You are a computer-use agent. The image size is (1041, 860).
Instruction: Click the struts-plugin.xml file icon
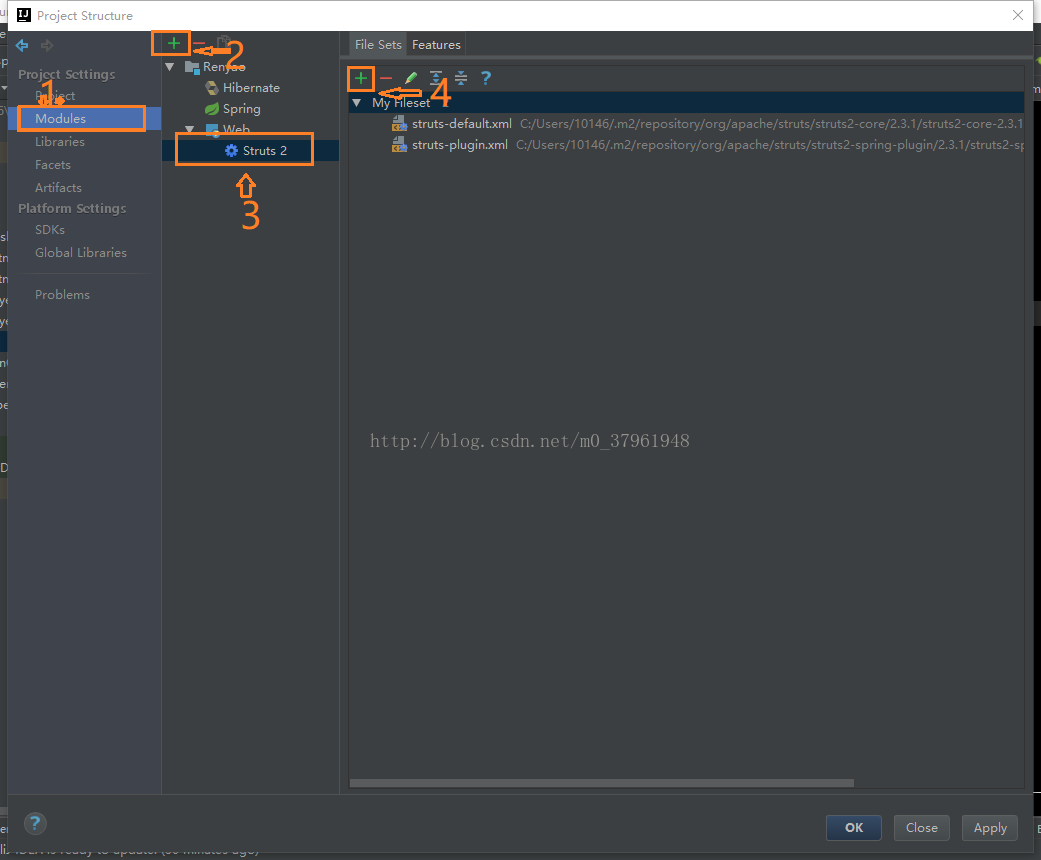(399, 145)
